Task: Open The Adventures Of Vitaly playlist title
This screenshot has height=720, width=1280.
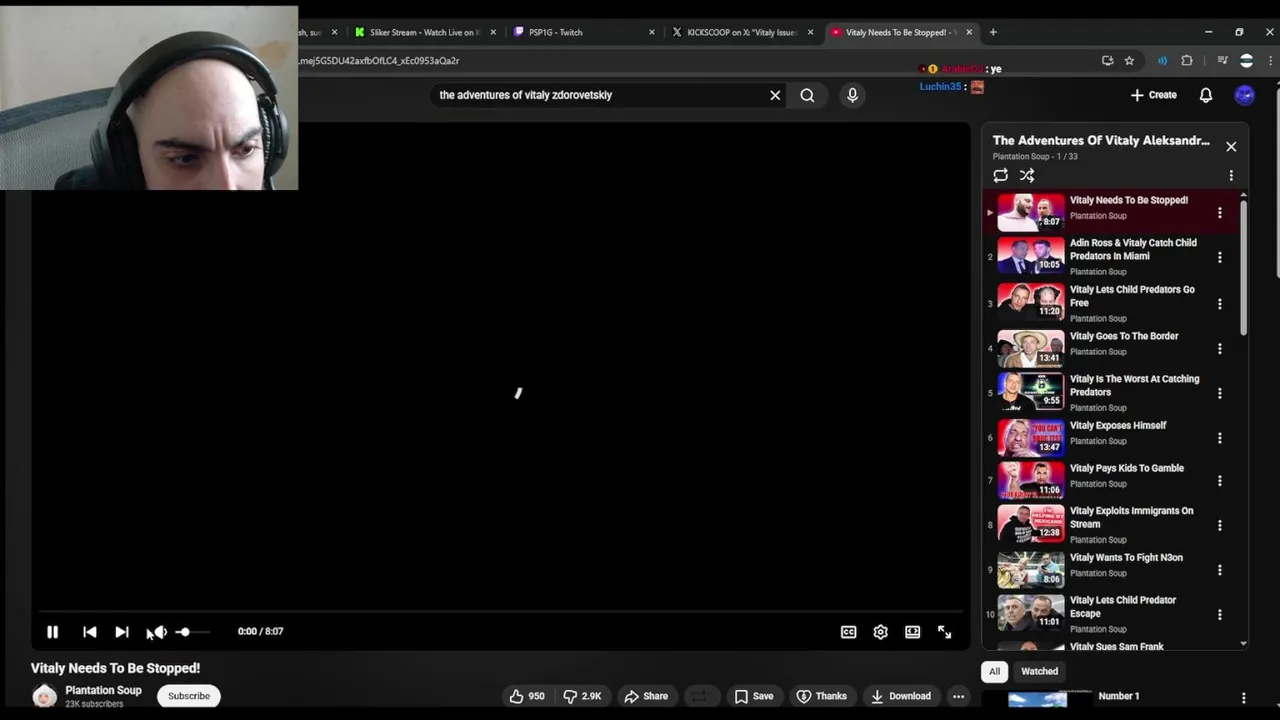Action: coord(1101,141)
